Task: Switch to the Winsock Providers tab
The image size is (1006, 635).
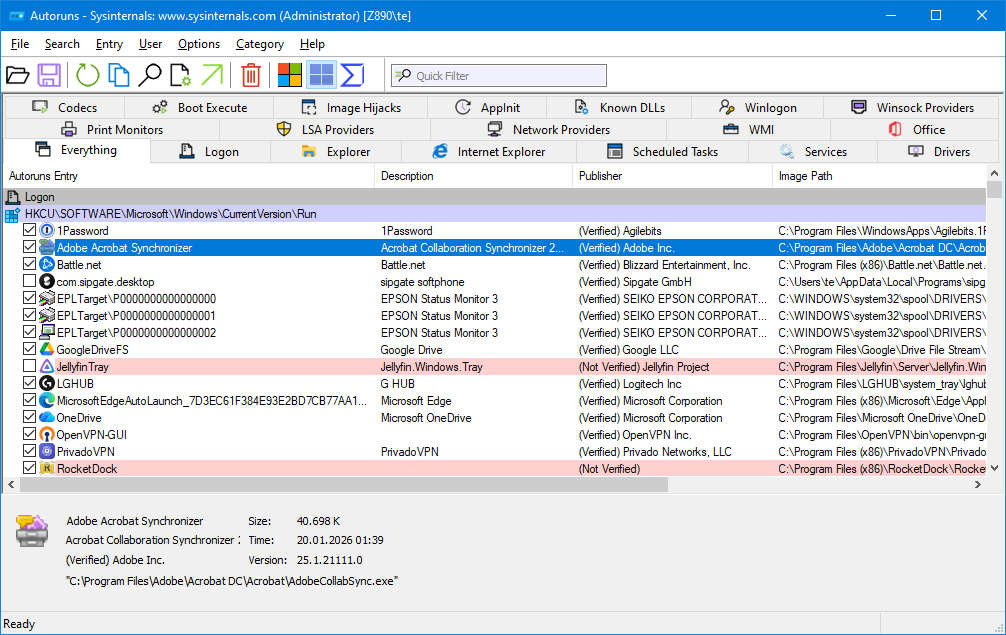Action: [912, 108]
